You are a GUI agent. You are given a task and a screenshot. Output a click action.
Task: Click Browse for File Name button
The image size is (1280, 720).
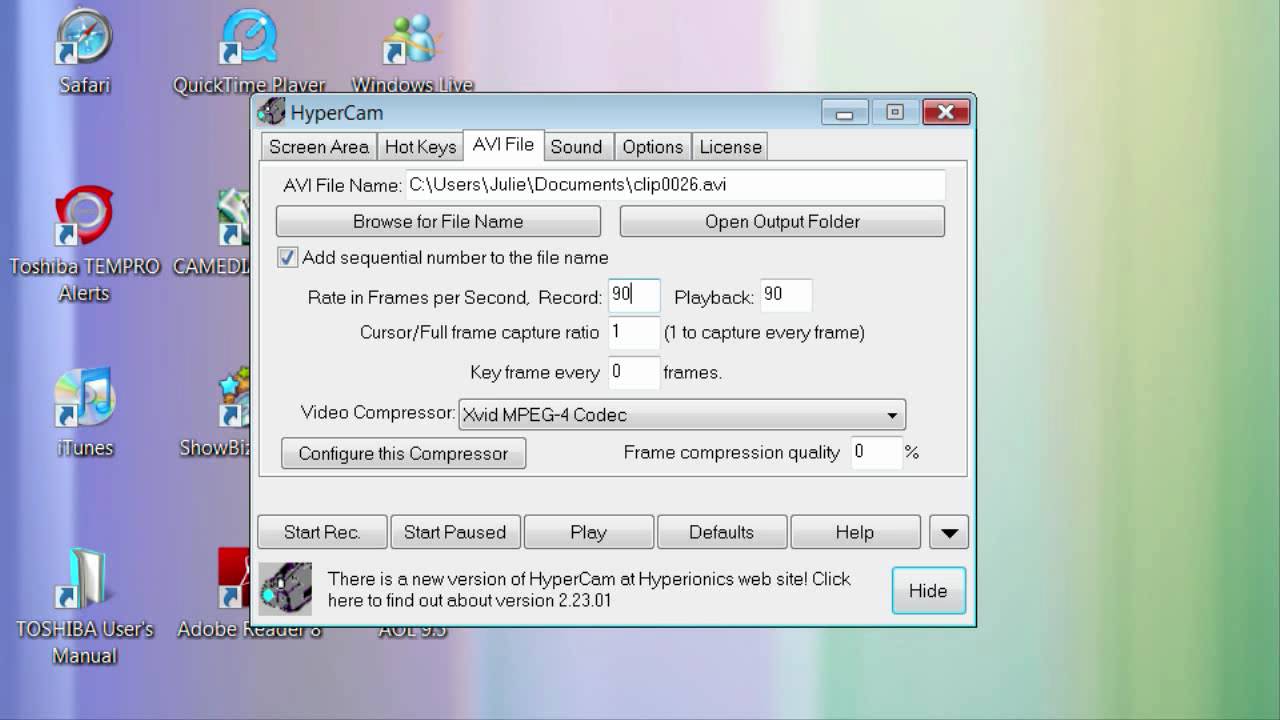[x=438, y=222]
